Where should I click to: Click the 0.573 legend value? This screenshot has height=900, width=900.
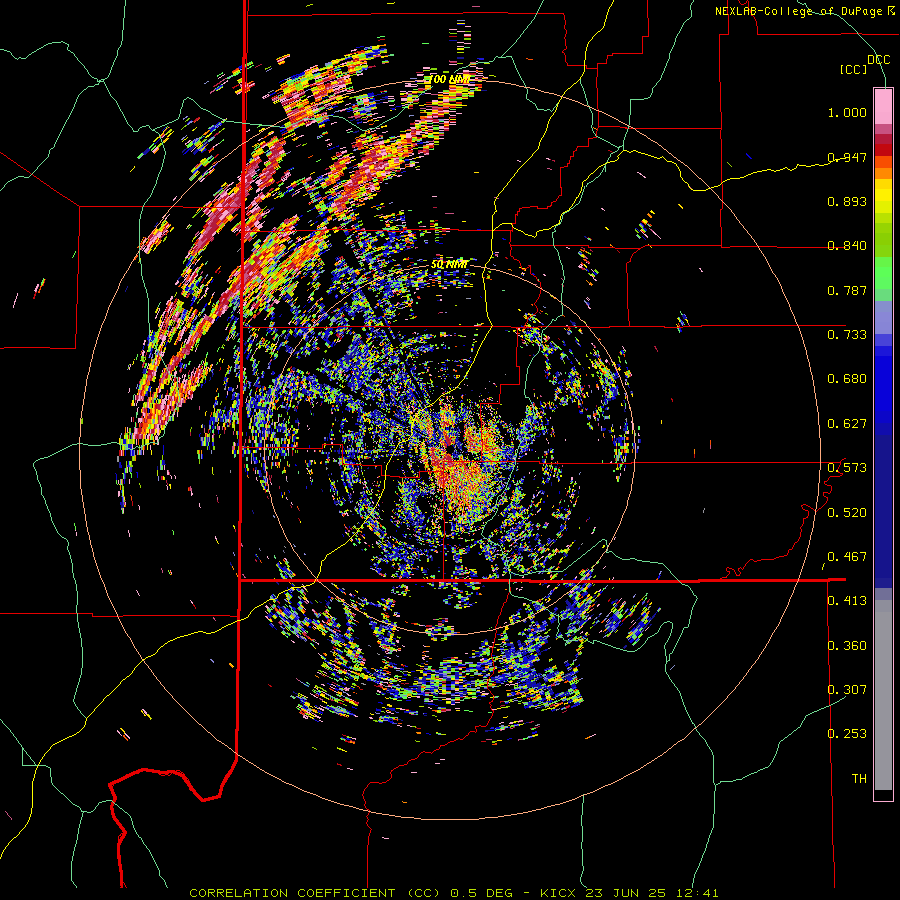pyautogui.click(x=847, y=468)
